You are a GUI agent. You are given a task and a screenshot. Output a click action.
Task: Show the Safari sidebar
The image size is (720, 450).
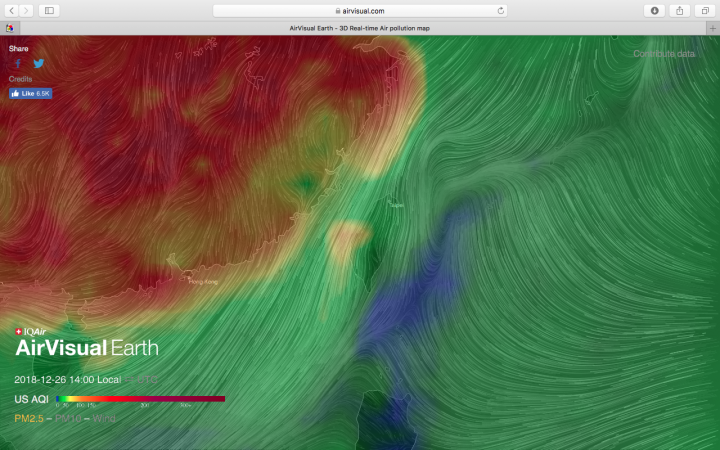(x=49, y=11)
